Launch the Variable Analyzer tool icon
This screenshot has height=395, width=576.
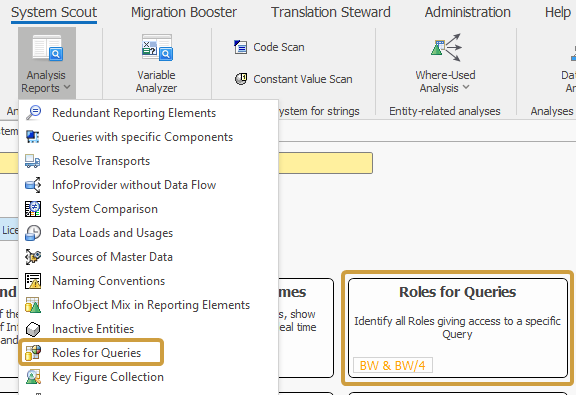pyautogui.click(x=157, y=48)
